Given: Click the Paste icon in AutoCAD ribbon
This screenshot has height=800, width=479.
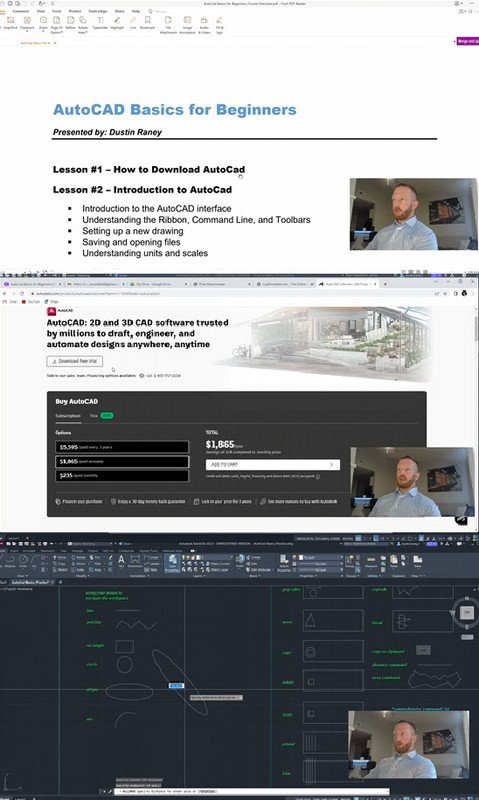Looking at the screenshot, I should [x=394, y=561].
